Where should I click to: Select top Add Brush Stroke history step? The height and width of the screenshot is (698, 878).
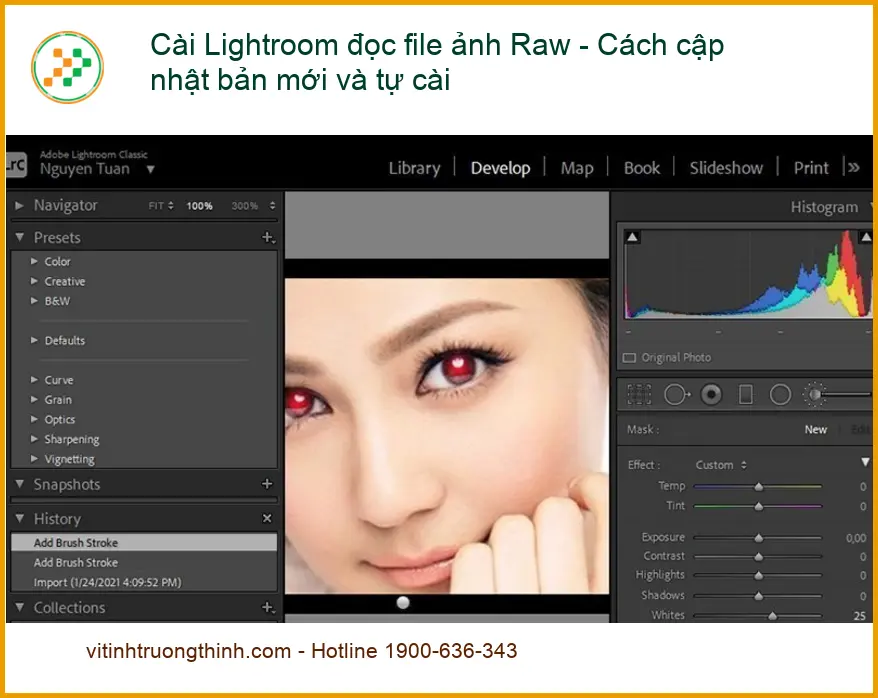pos(144,542)
